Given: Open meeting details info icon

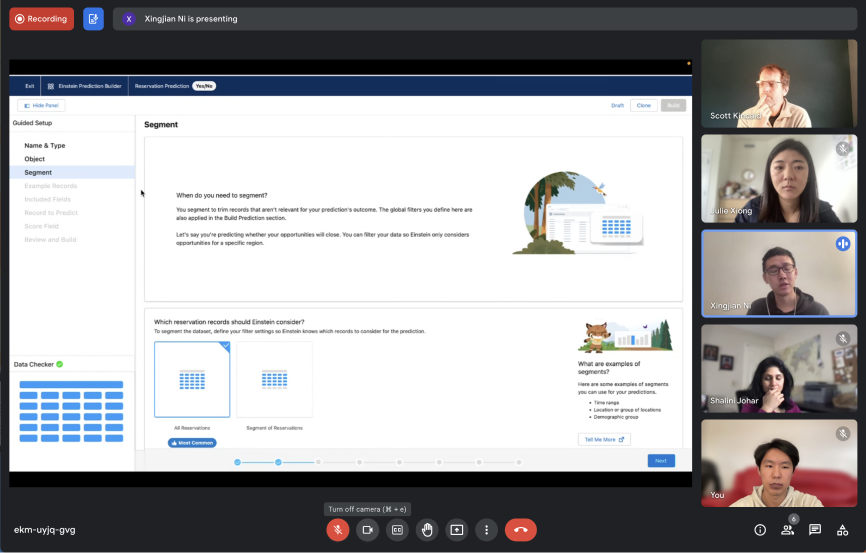Looking at the screenshot, I should tap(760, 530).
